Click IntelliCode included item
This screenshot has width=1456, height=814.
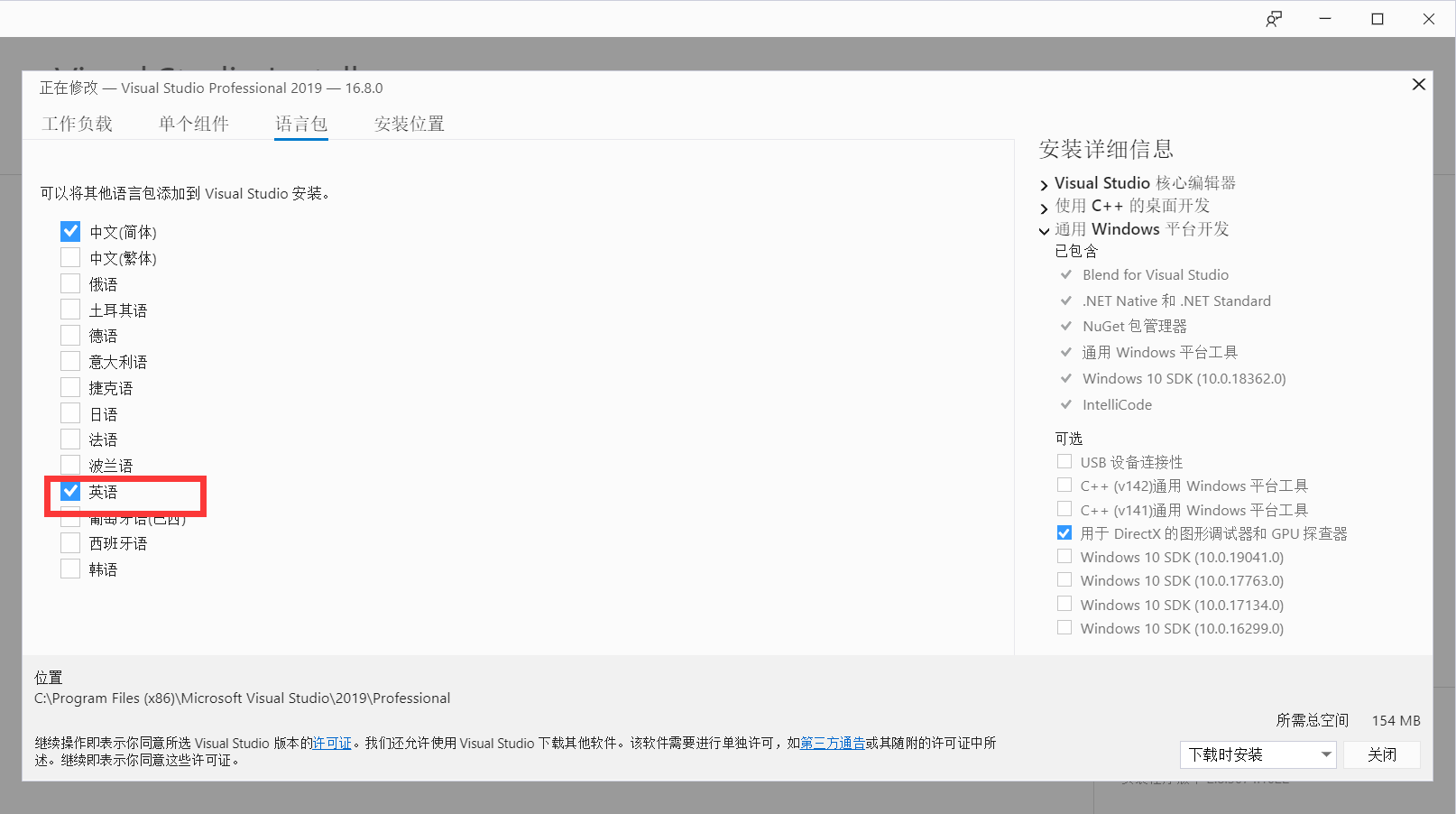(1117, 404)
